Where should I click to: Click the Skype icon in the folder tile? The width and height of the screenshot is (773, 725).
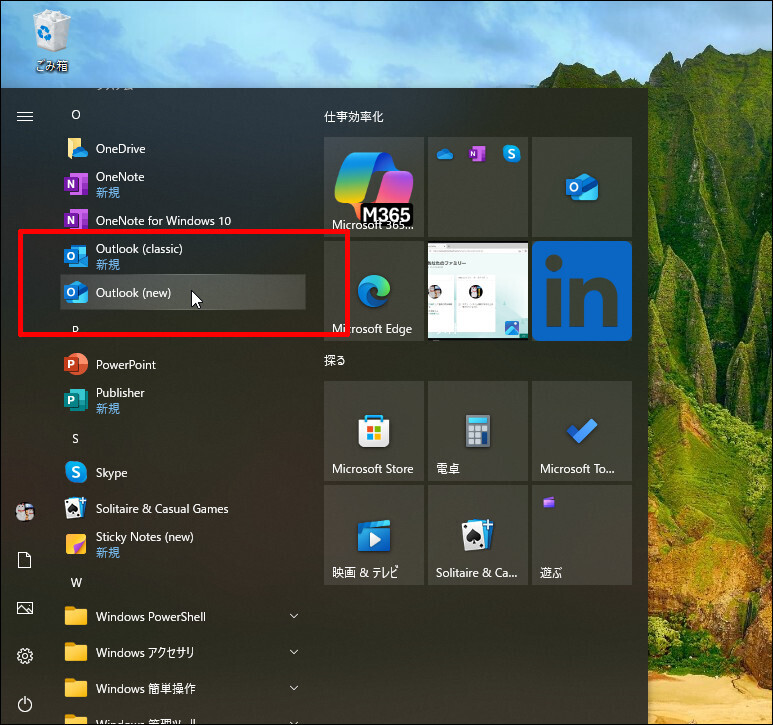point(512,154)
